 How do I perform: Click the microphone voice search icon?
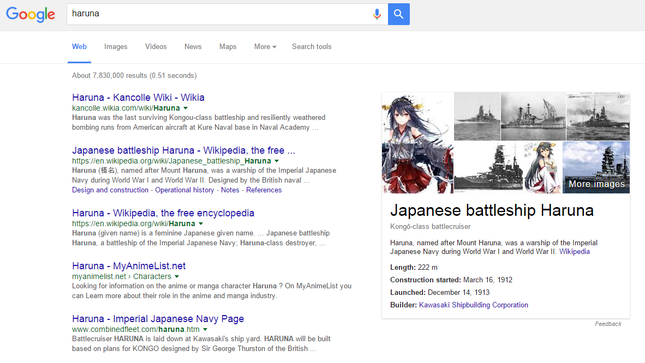[377, 14]
